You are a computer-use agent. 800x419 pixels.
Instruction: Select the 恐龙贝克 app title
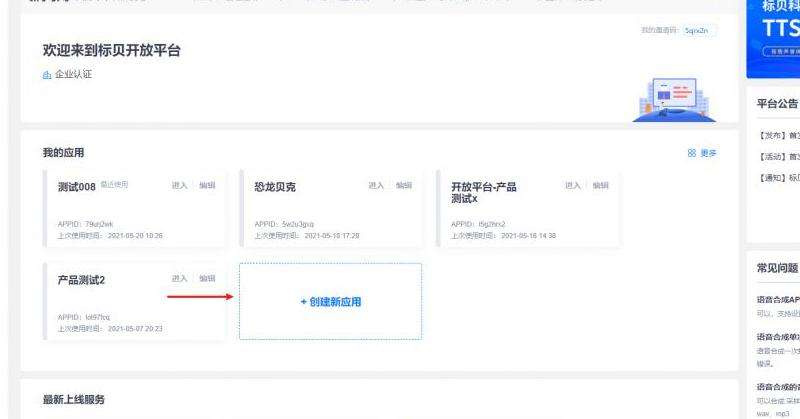coord(275,187)
